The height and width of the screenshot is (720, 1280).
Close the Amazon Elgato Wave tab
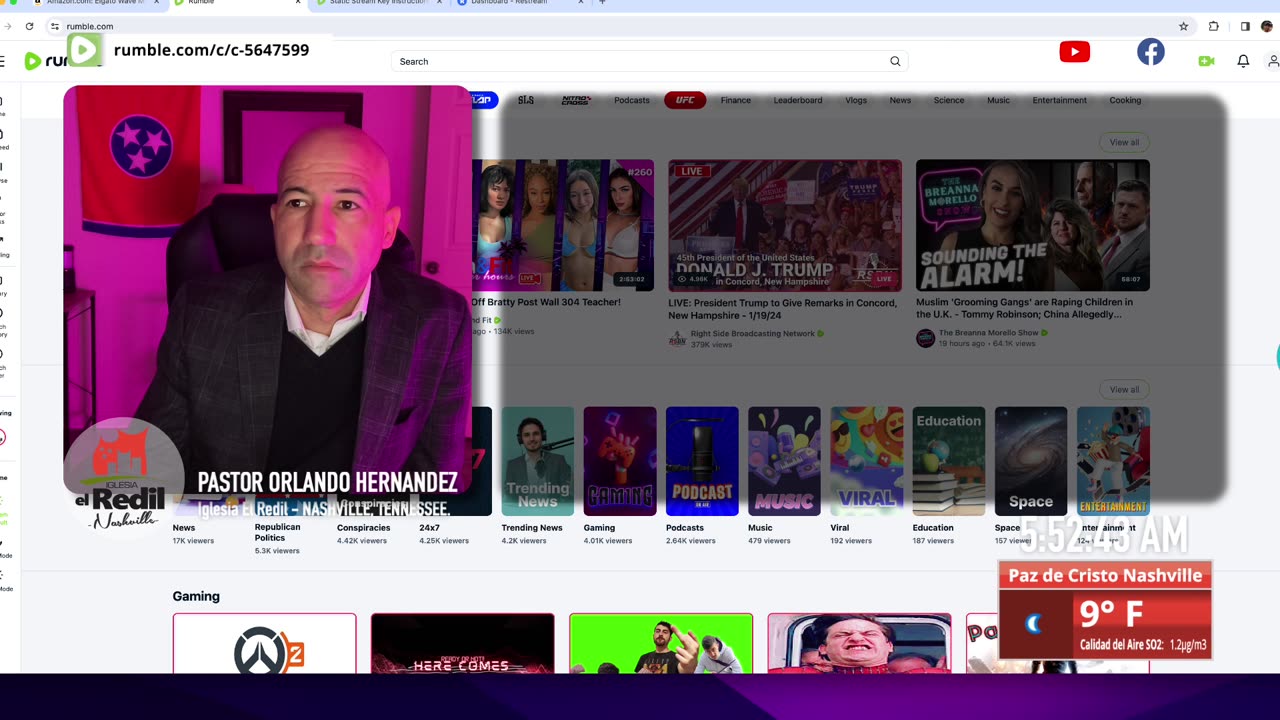coord(156,3)
